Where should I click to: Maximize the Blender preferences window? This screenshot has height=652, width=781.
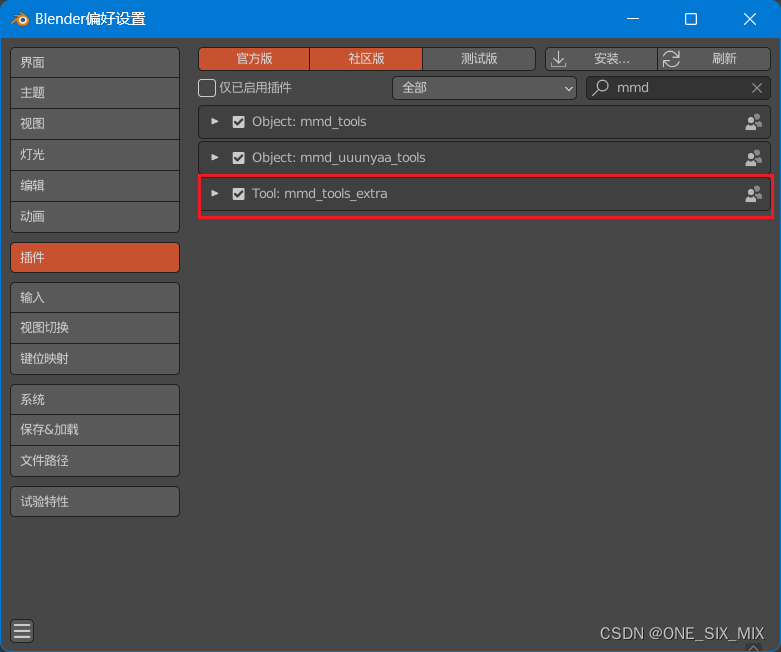pyautogui.click(x=691, y=19)
